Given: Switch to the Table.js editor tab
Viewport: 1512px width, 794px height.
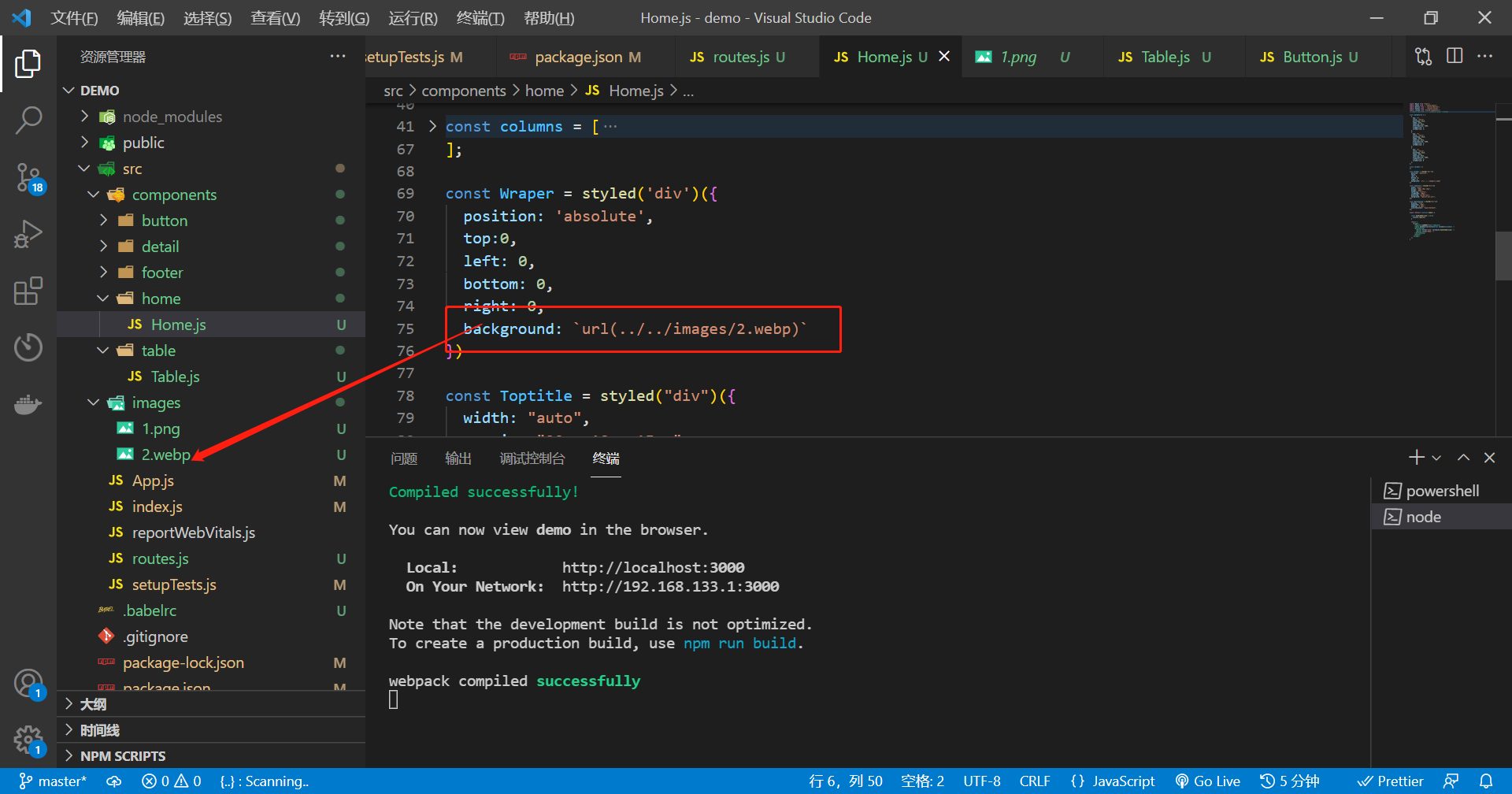Looking at the screenshot, I should (1174, 57).
